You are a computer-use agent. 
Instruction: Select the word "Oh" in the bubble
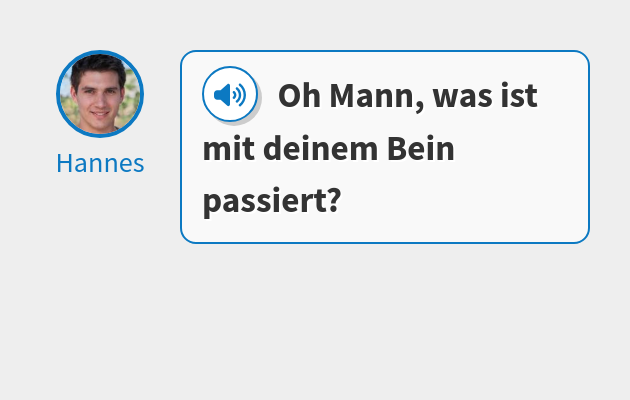(299, 96)
